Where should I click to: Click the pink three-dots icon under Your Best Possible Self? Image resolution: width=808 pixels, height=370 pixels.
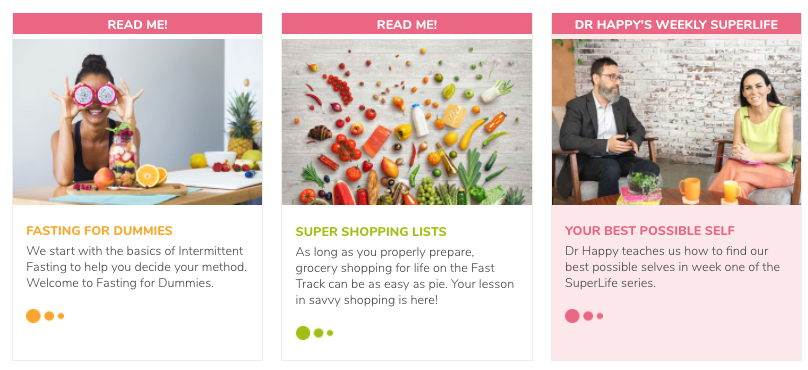pyautogui.click(x=584, y=316)
